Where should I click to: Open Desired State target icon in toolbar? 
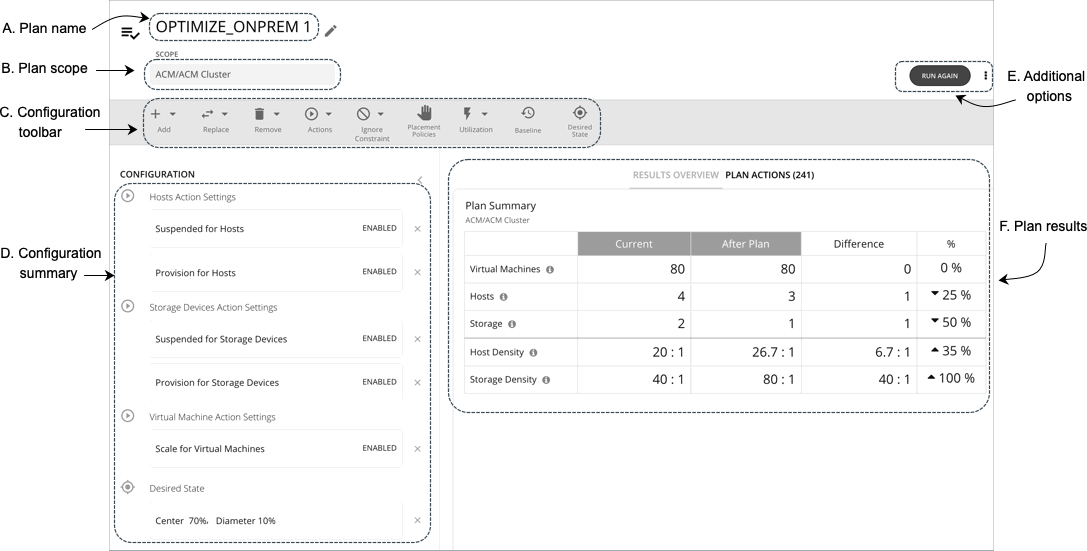coord(580,113)
